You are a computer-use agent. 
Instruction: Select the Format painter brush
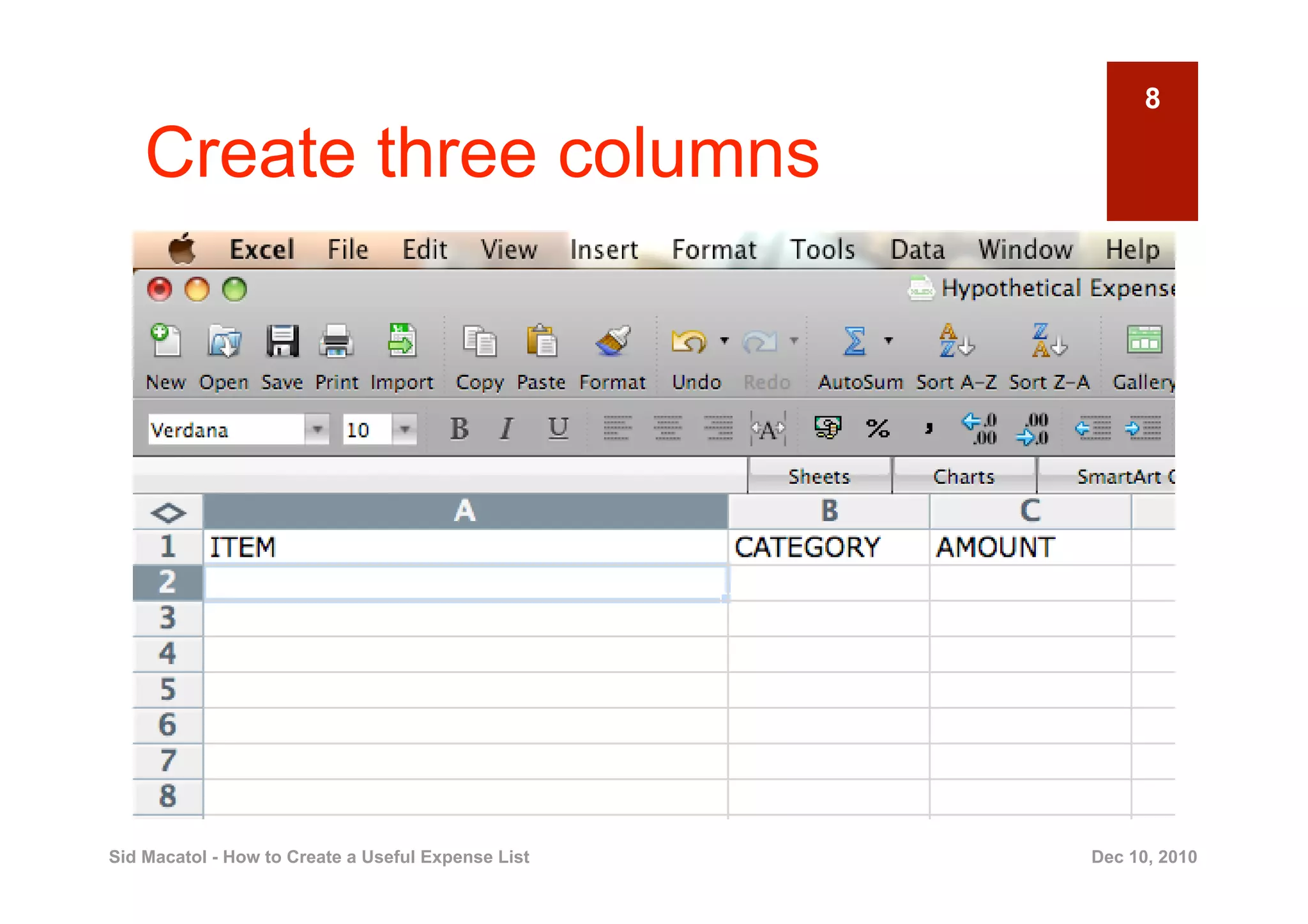pyautogui.click(x=612, y=341)
